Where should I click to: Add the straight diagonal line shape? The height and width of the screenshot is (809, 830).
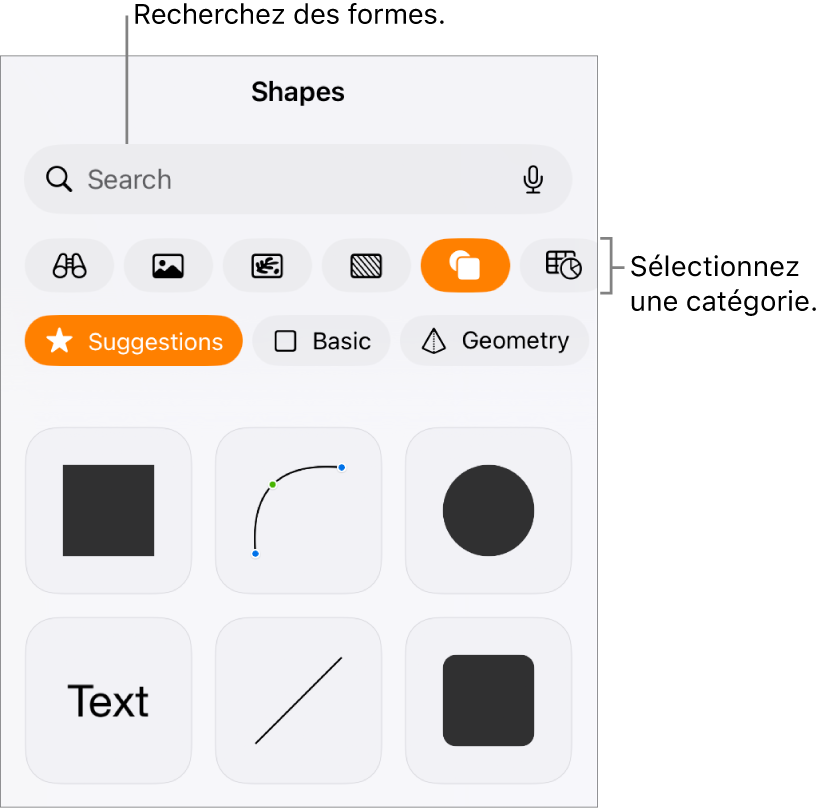pos(298,700)
